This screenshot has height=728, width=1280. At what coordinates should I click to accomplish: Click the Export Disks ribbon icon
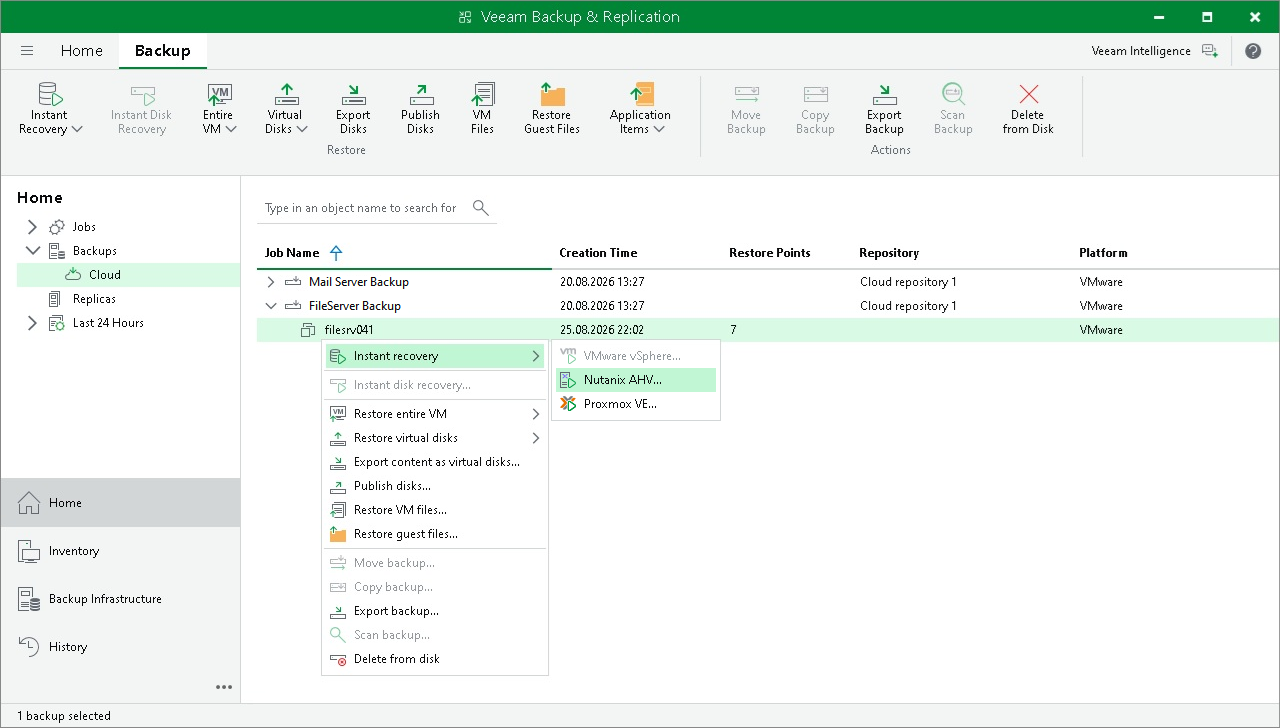pyautogui.click(x=353, y=94)
